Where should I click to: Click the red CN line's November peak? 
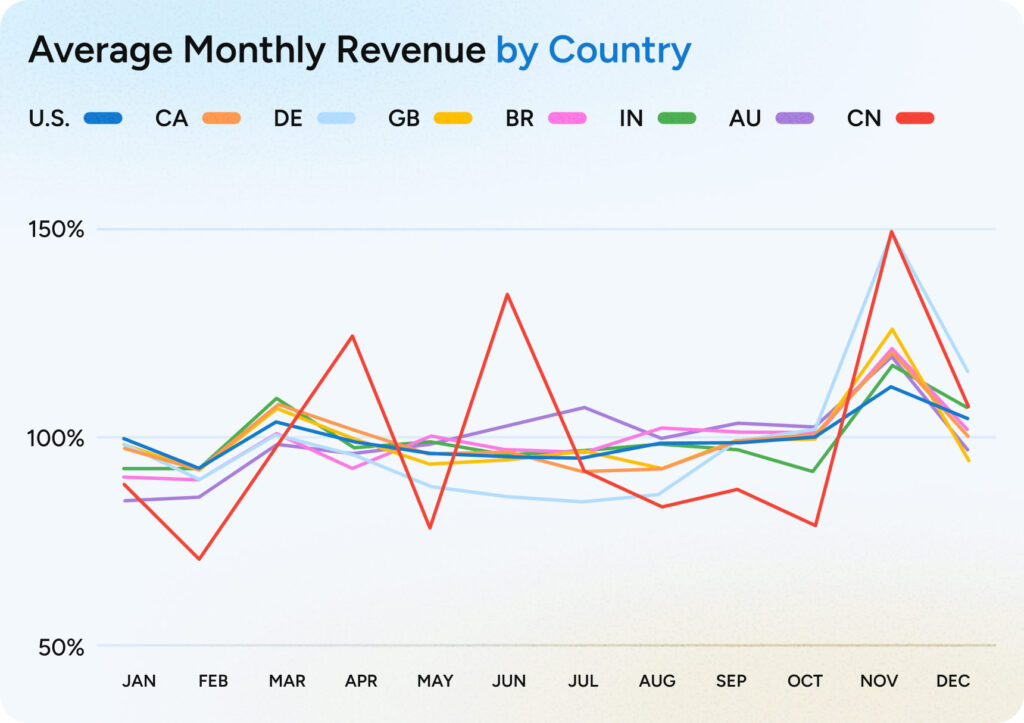pyautogui.click(x=890, y=232)
